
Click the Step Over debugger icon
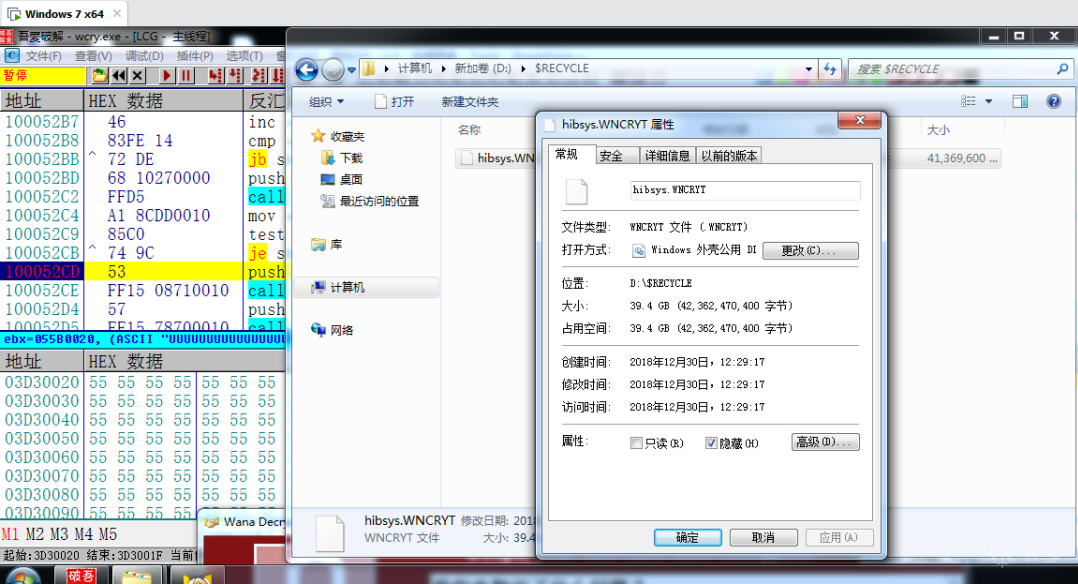(x=234, y=76)
